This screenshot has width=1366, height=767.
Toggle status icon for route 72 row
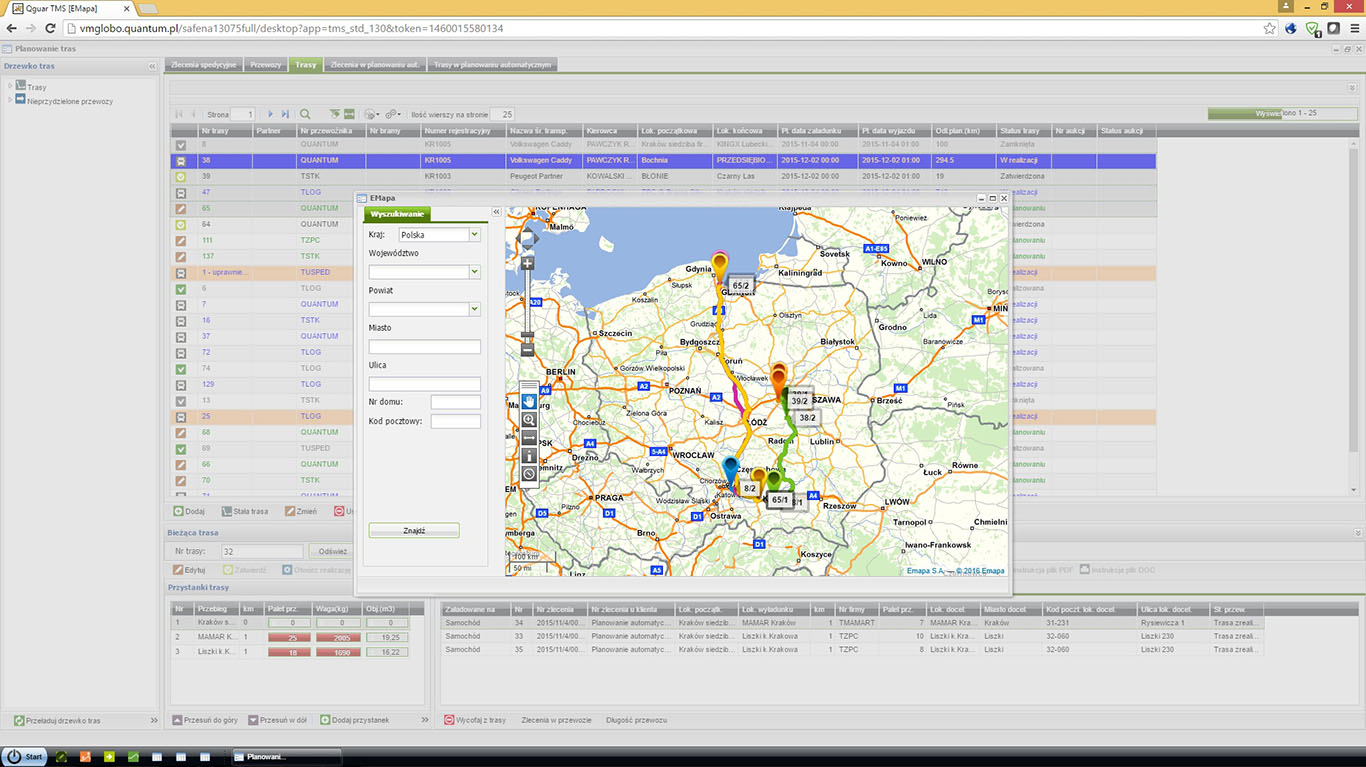180,352
